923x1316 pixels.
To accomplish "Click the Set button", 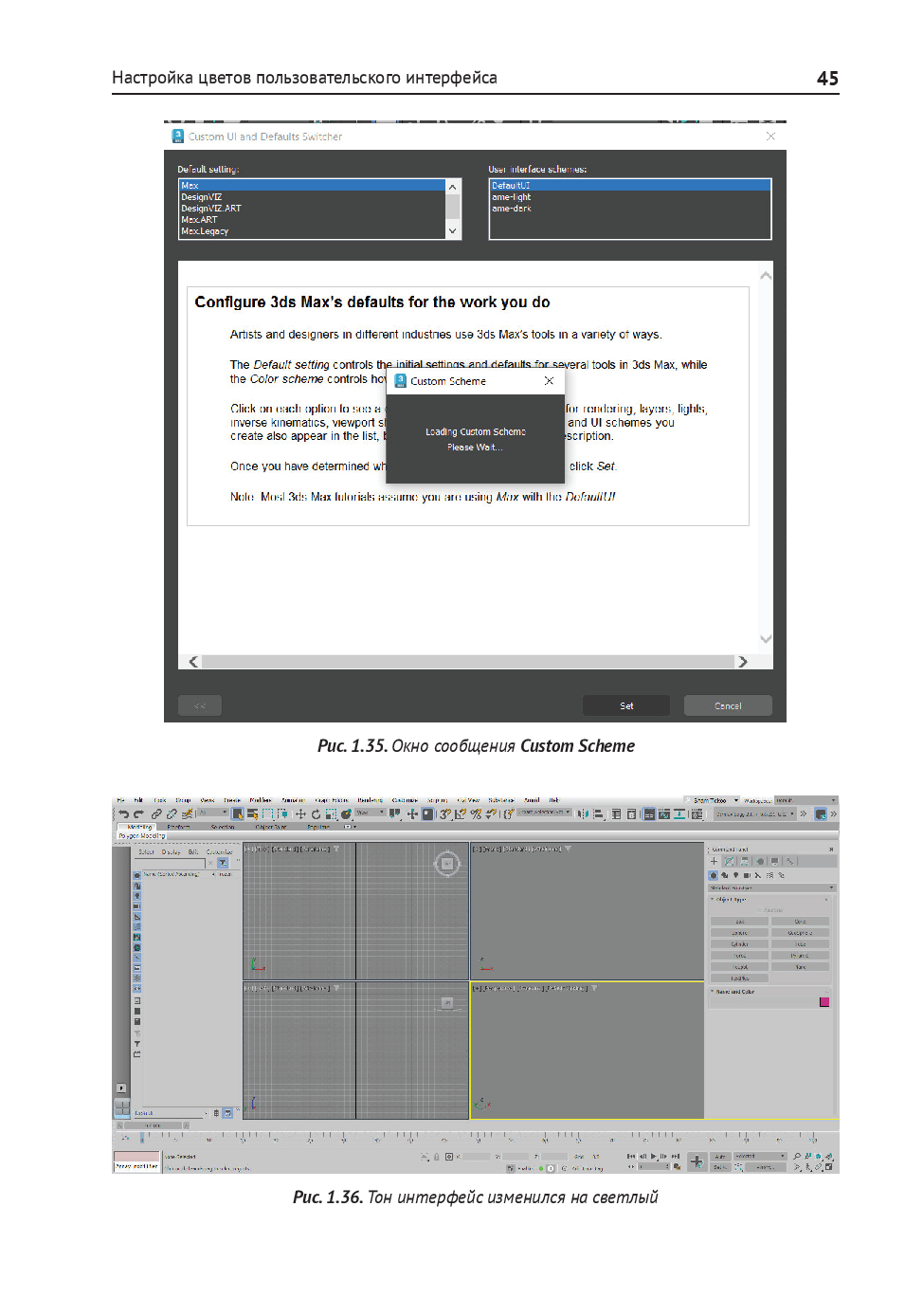I will pyautogui.click(x=626, y=705).
